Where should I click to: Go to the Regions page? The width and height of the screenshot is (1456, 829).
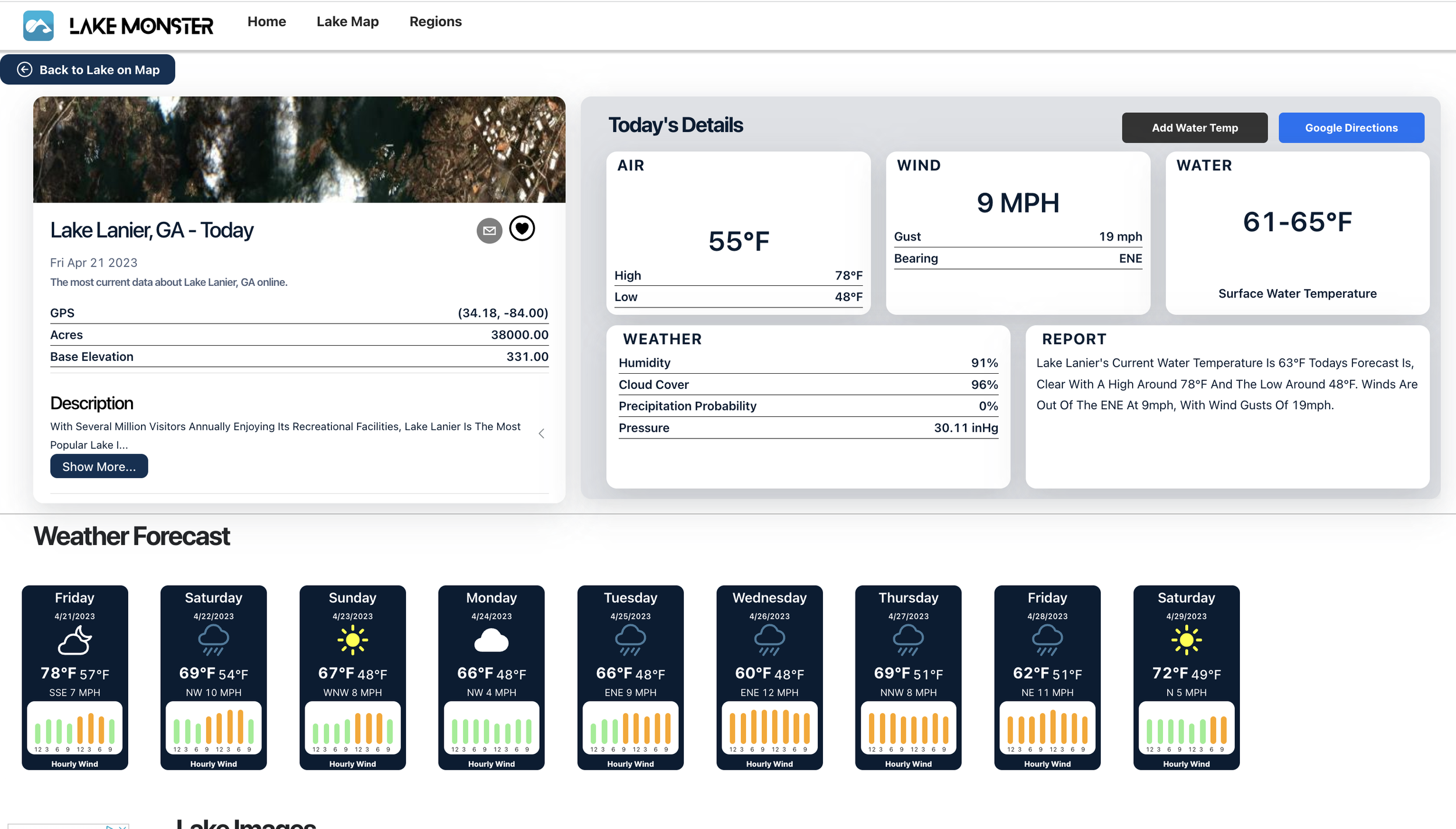435,22
